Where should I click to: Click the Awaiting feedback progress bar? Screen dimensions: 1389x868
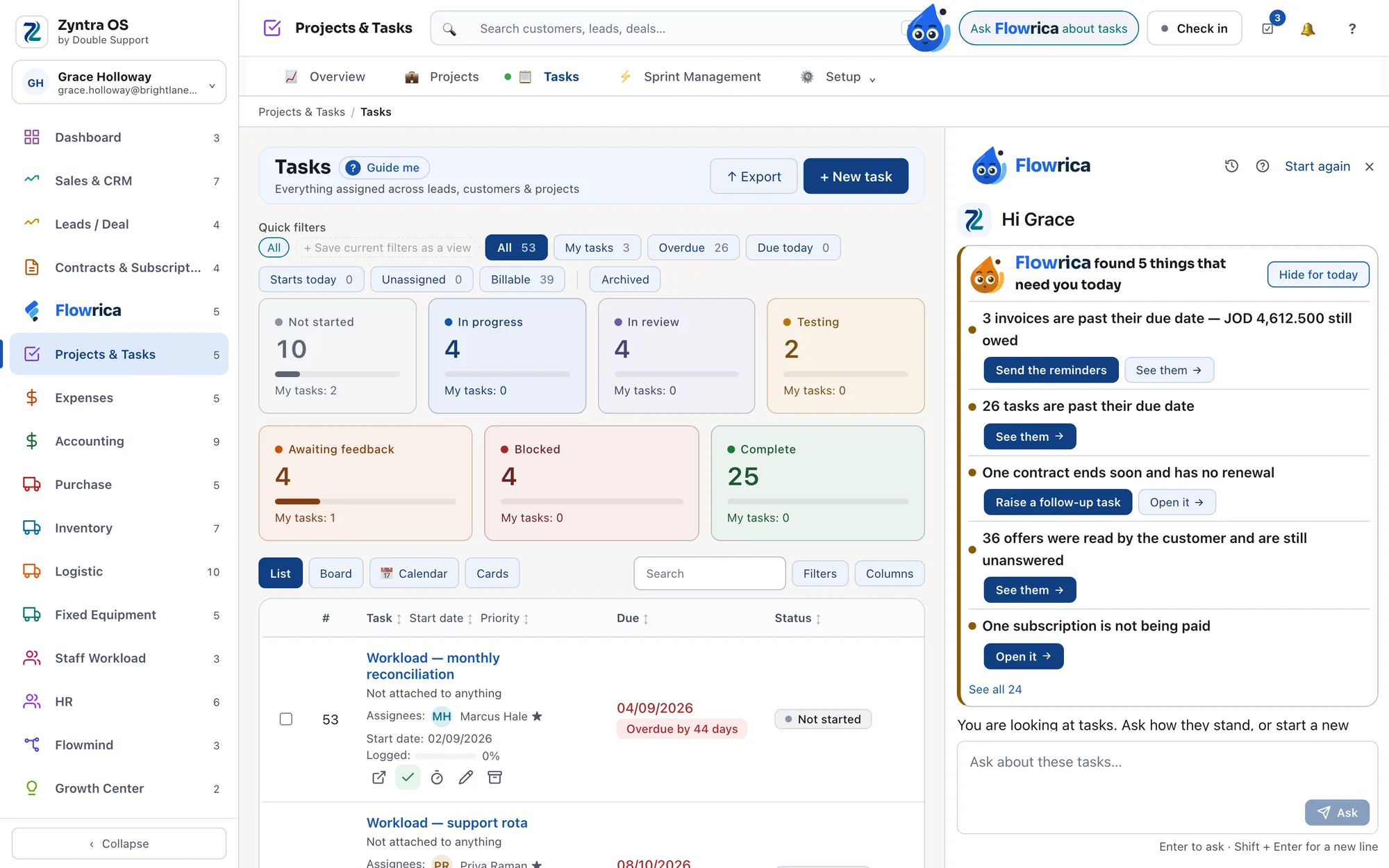[x=365, y=501]
